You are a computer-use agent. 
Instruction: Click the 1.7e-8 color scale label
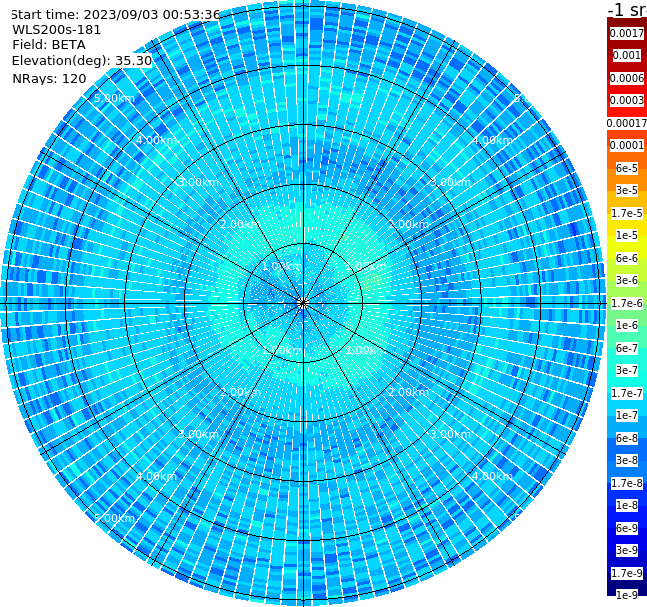point(627,483)
